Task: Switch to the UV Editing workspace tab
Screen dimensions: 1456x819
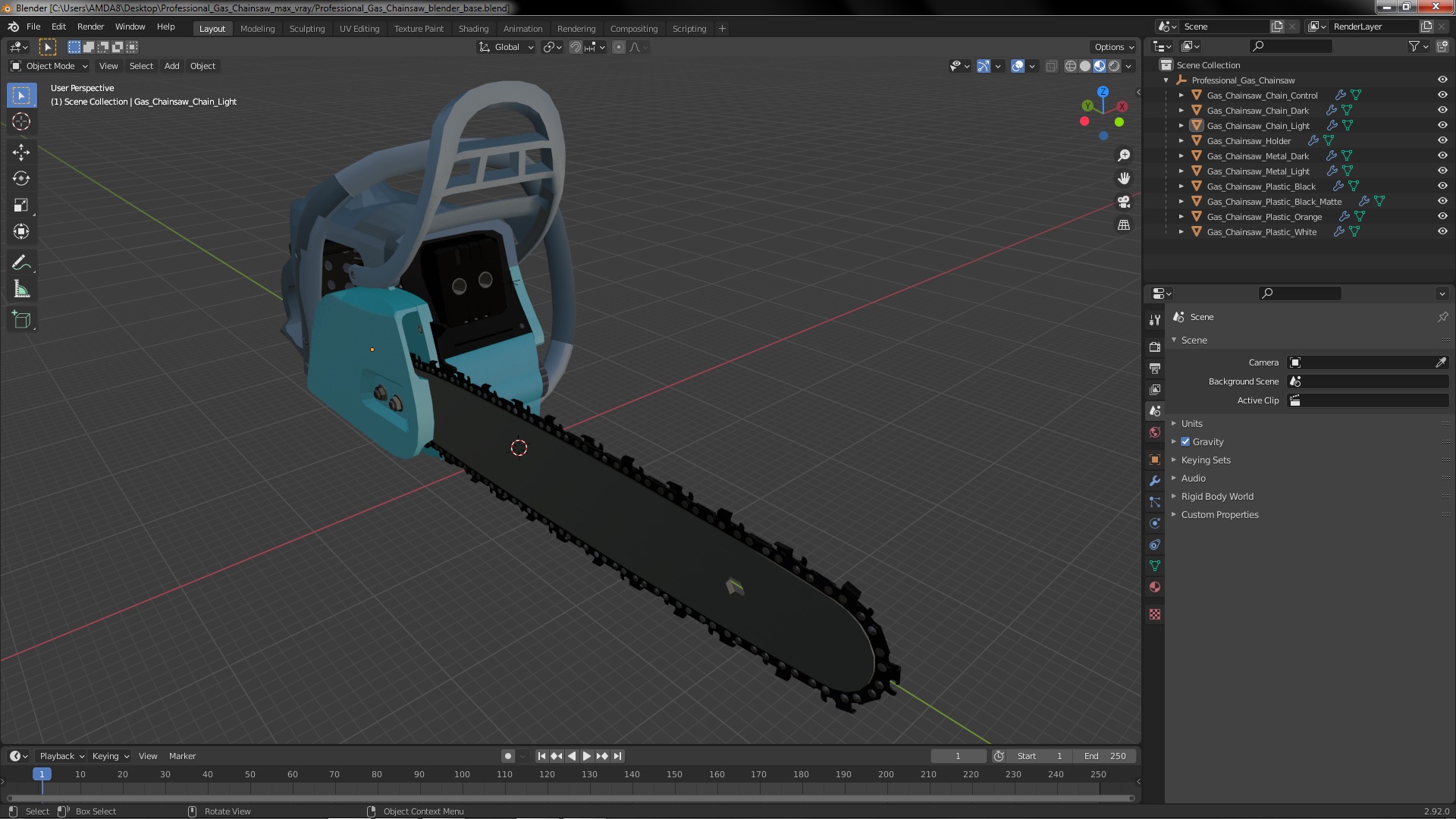Action: click(x=359, y=29)
